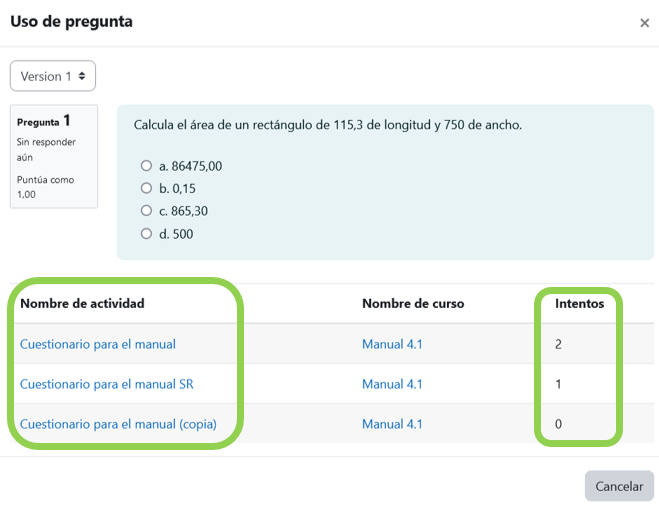
Task: Click the Pregunta 1 info box
Action: pyautogui.click(x=54, y=156)
